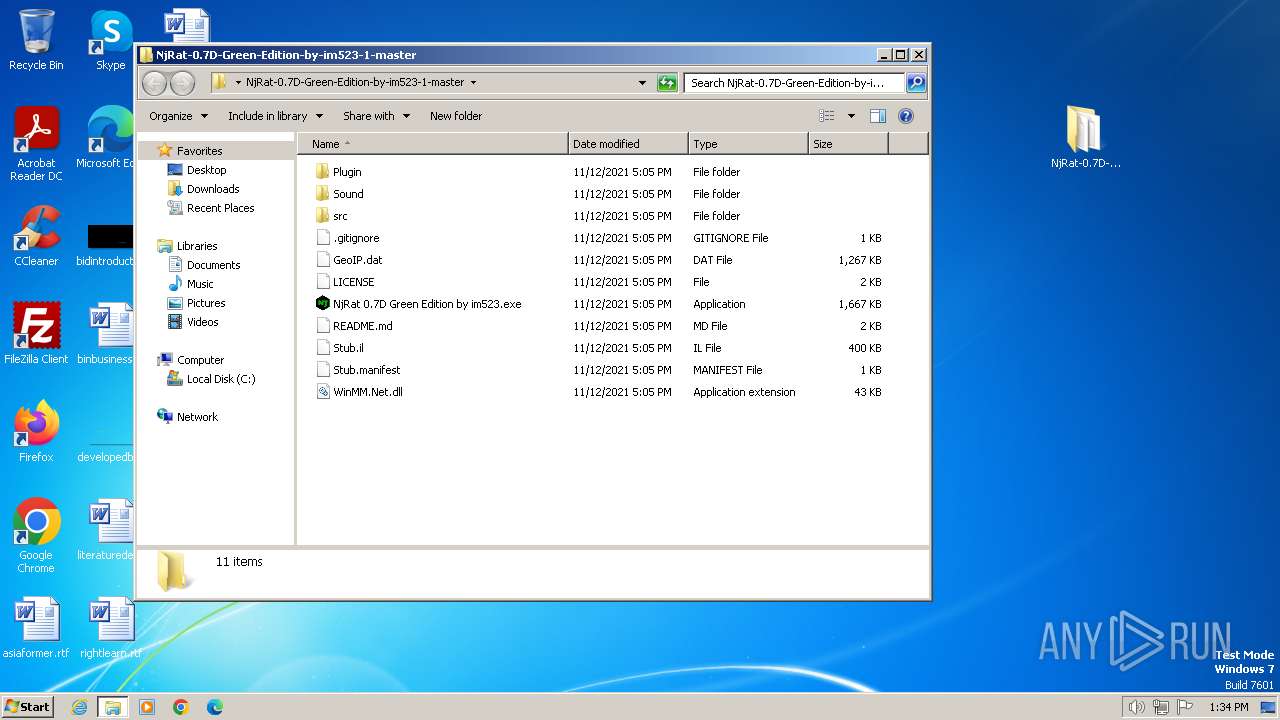This screenshot has width=1280, height=720.
Task: Select asiaformer.rtf on the desktop
Action: [x=36, y=628]
